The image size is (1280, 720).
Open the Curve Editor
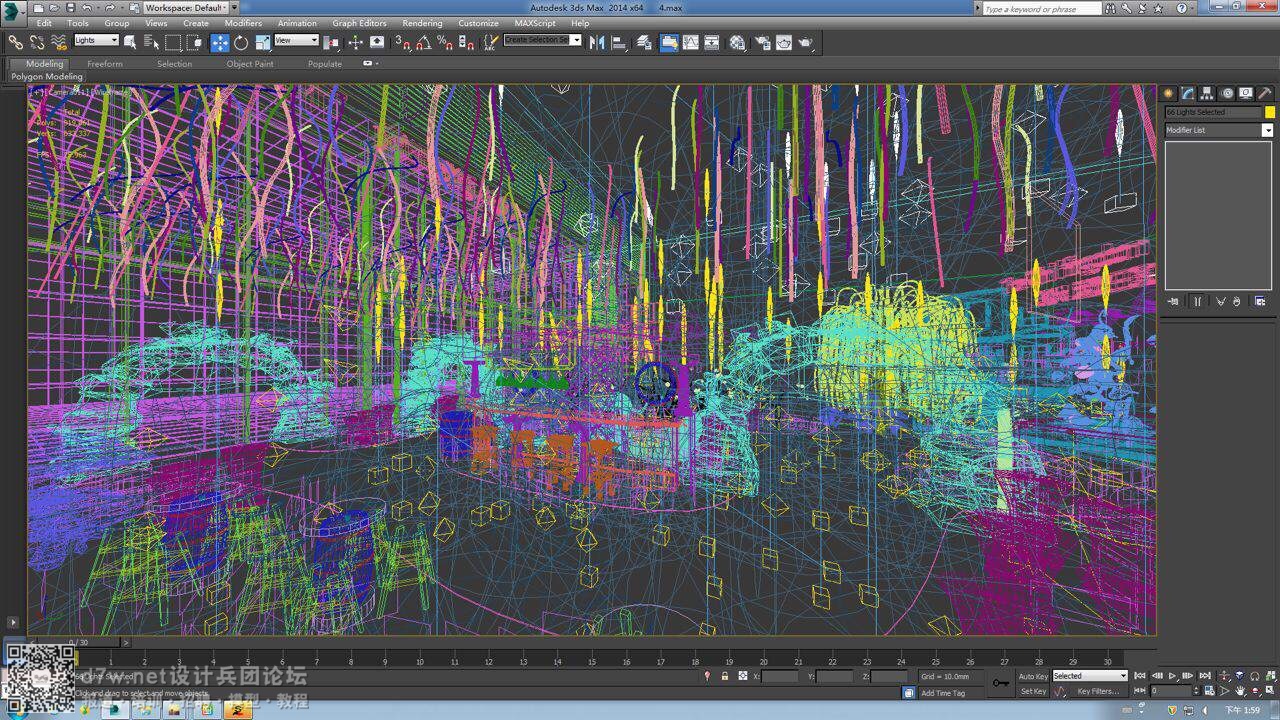(x=690, y=42)
